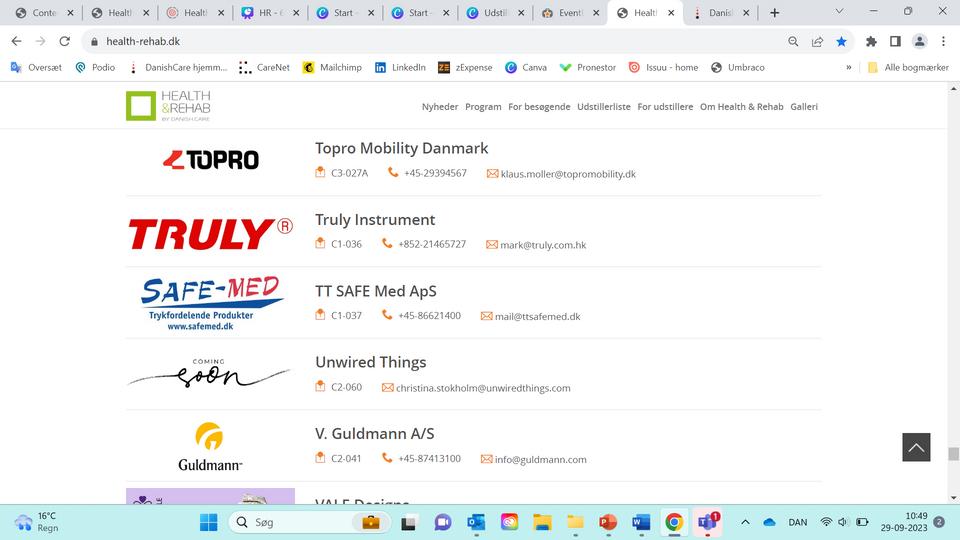
Task: Email klaus.moller@topromobility.dk
Action: click(x=568, y=174)
